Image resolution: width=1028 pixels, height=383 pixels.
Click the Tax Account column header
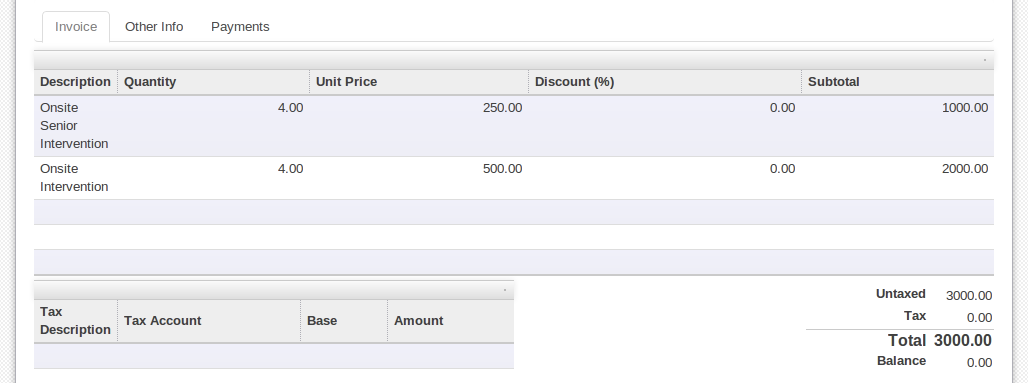[x=209, y=321]
